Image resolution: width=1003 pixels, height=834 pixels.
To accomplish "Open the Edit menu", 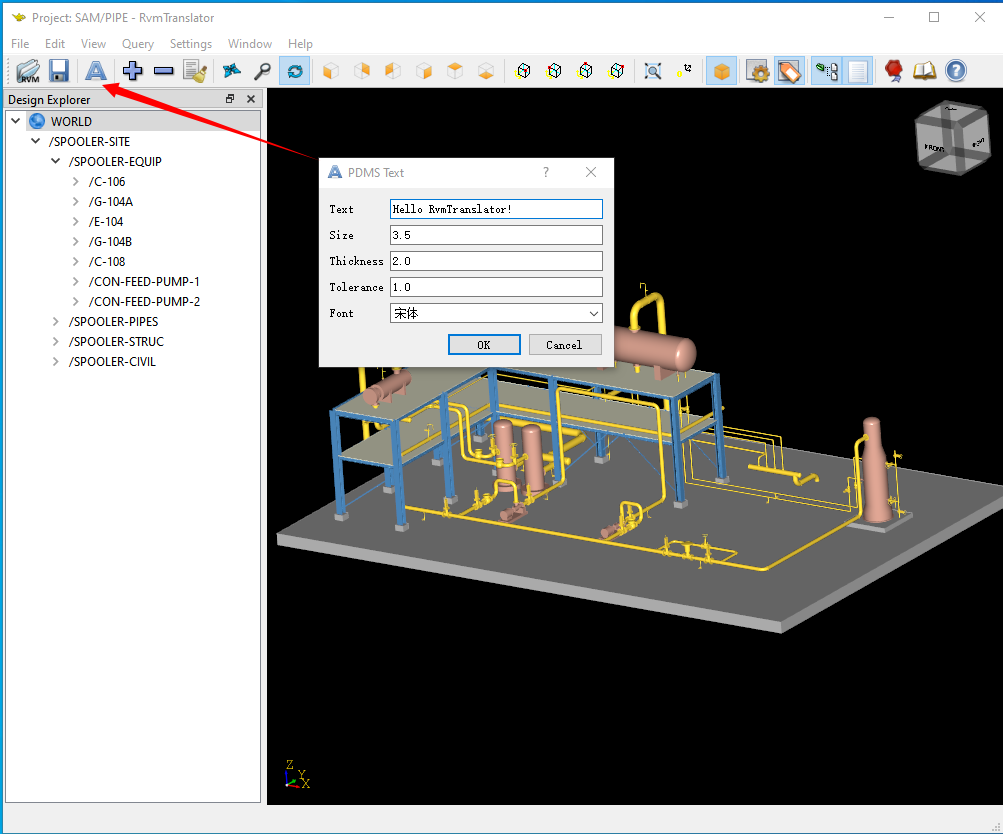I will [x=55, y=43].
